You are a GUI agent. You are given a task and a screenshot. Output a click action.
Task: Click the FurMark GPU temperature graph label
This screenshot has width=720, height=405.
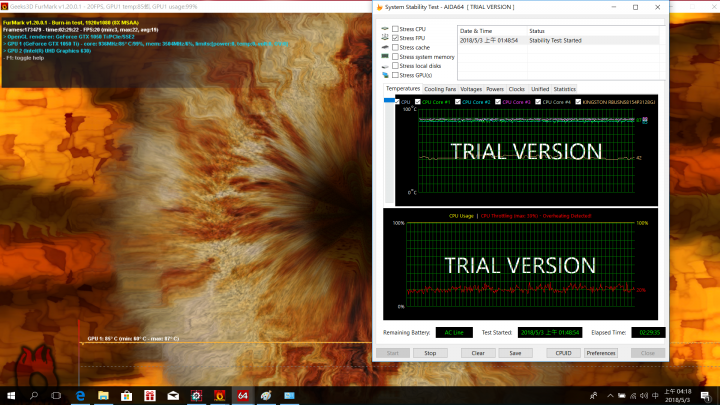coord(133,338)
